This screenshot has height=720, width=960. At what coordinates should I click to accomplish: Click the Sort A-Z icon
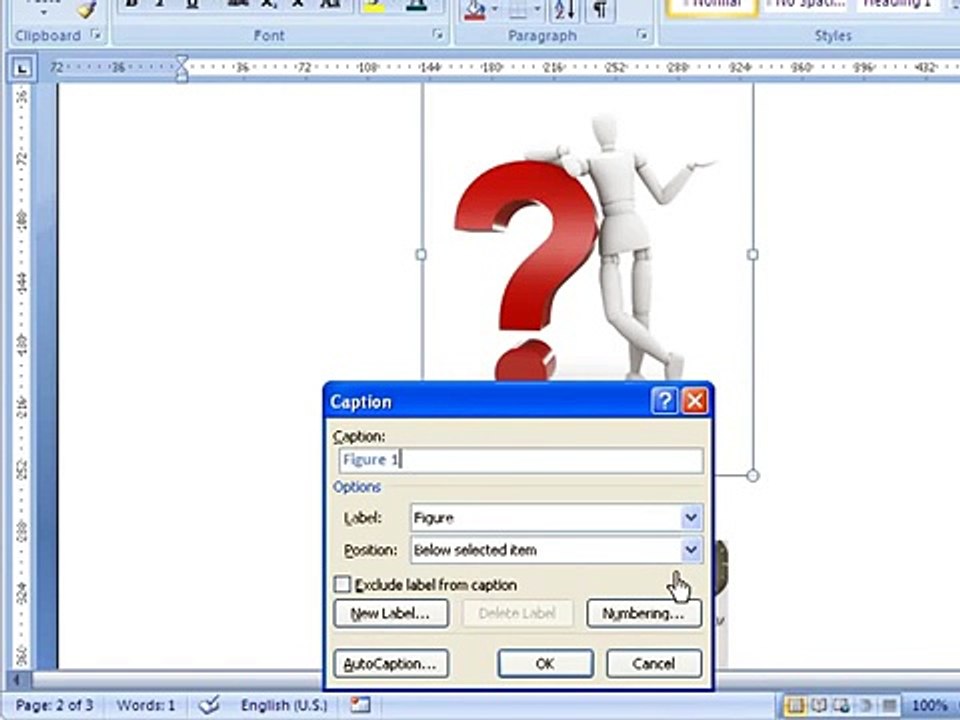pos(564,10)
